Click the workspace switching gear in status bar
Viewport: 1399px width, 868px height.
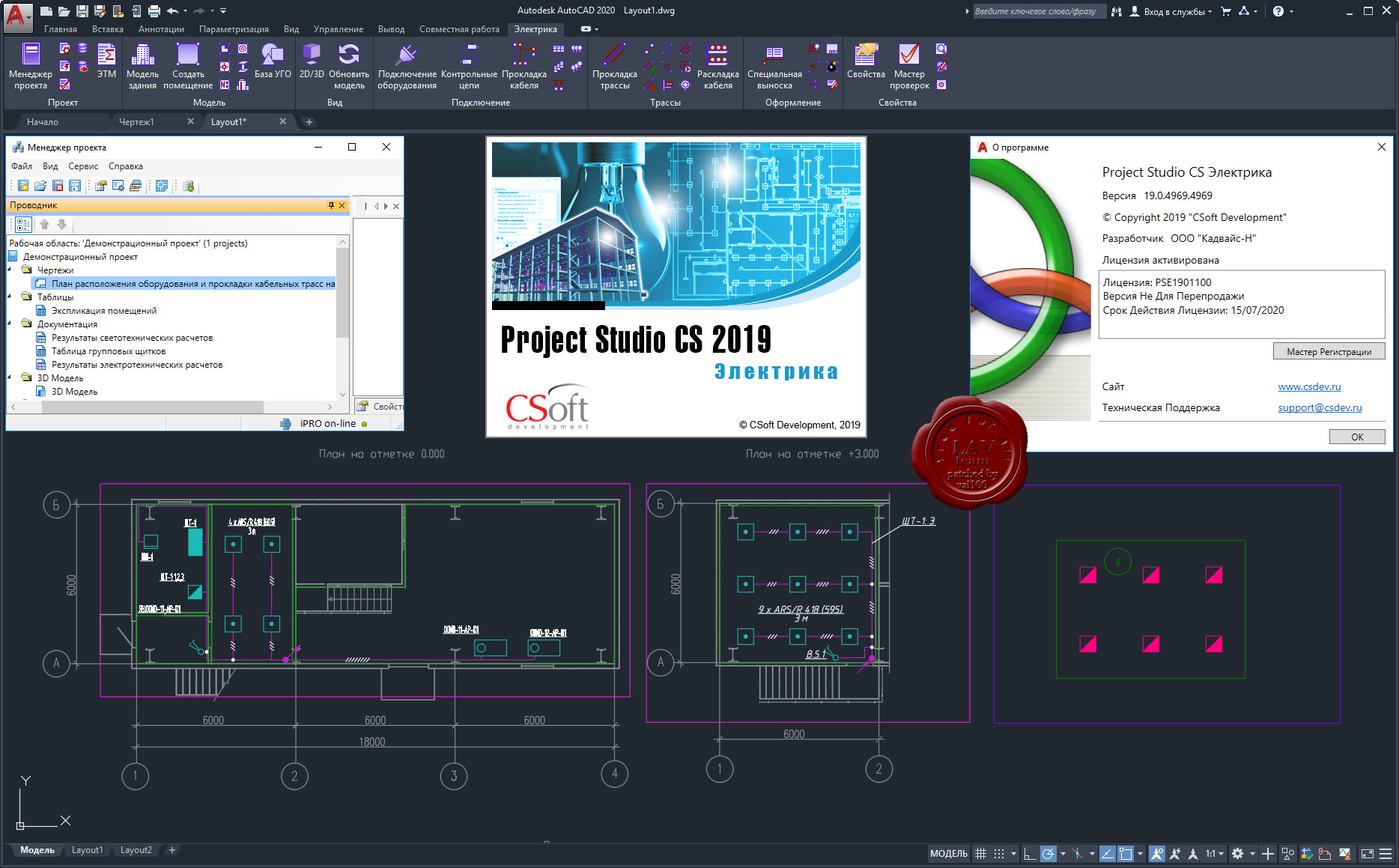[x=1237, y=853]
